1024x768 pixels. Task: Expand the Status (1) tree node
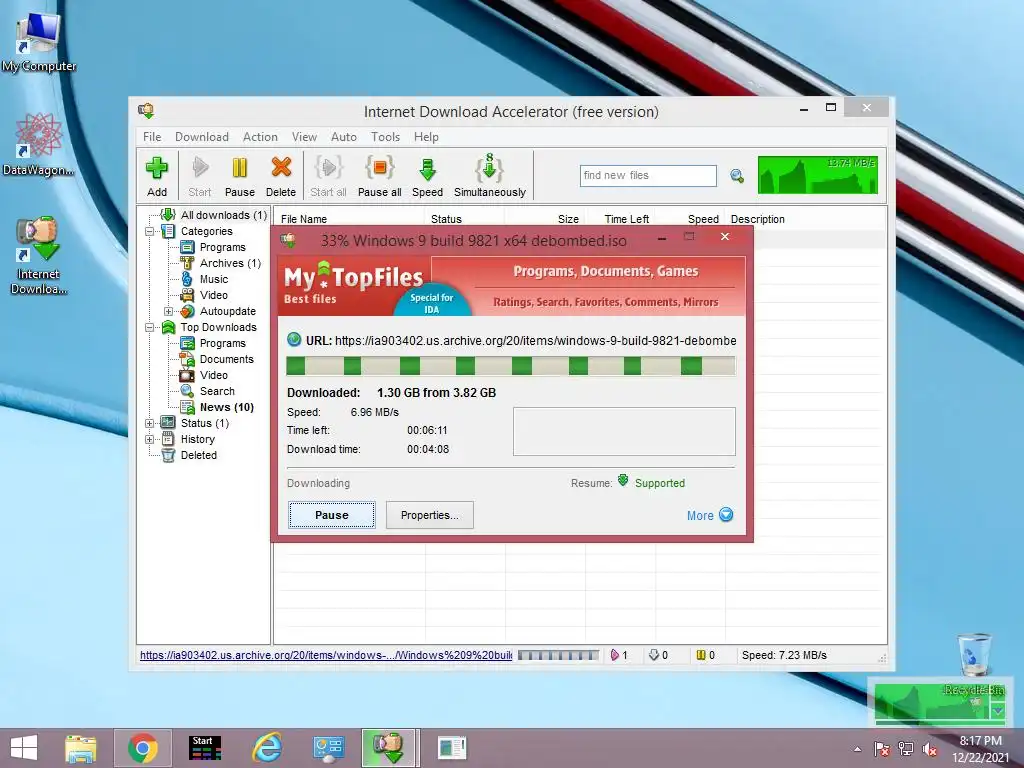point(150,423)
